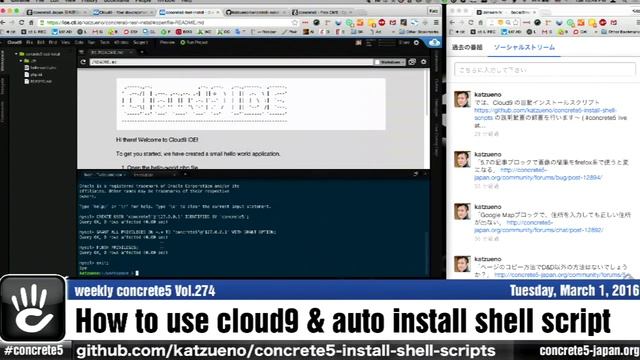Open preview settings gear icon
The width and height of the screenshot is (640, 360).
424,62
